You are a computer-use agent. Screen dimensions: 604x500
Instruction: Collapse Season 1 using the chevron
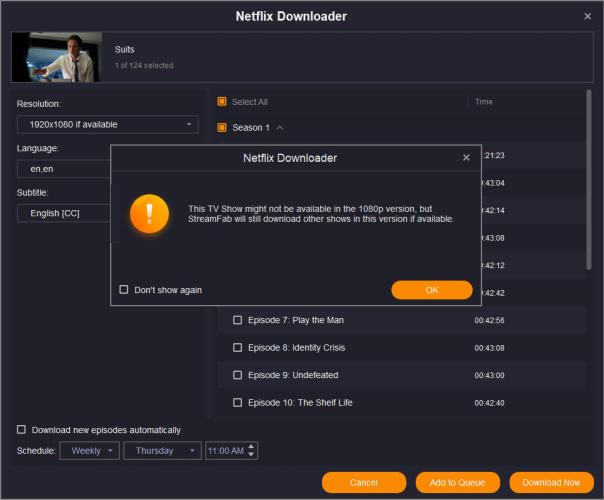click(280, 128)
